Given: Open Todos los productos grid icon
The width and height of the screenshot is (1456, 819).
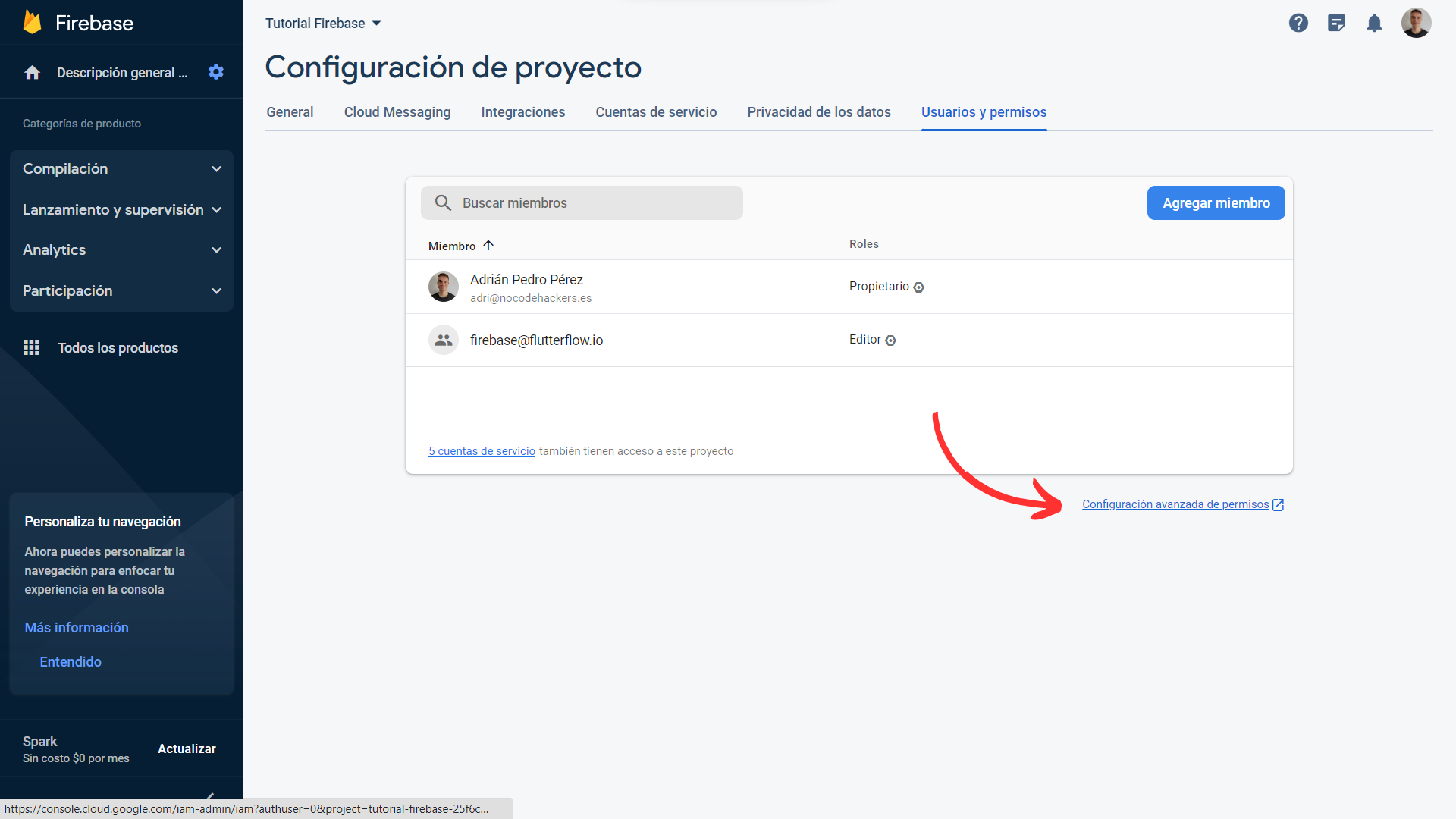Looking at the screenshot, I should [31, 347].
